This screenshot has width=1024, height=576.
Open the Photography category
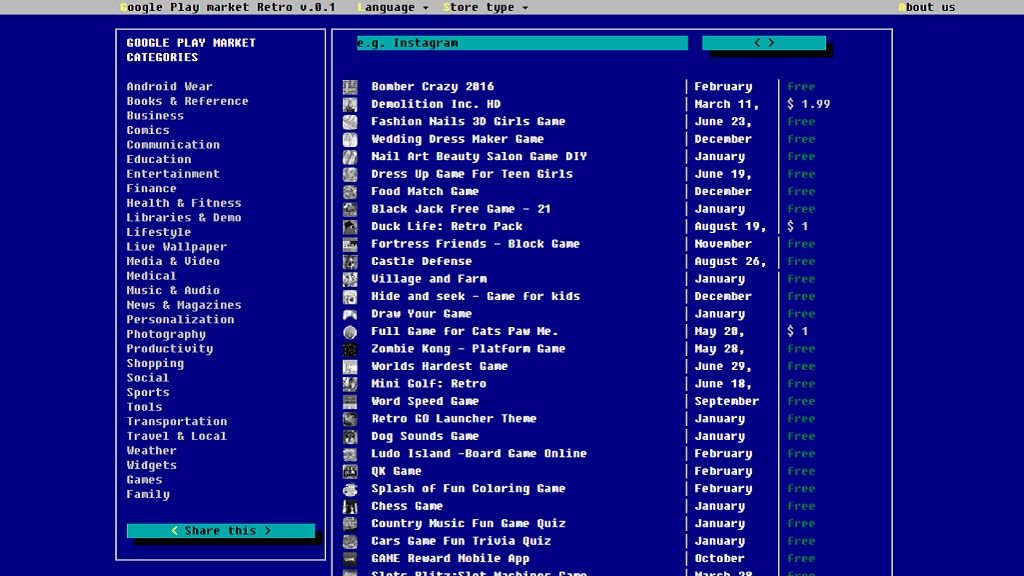click(x=166, y=335)
